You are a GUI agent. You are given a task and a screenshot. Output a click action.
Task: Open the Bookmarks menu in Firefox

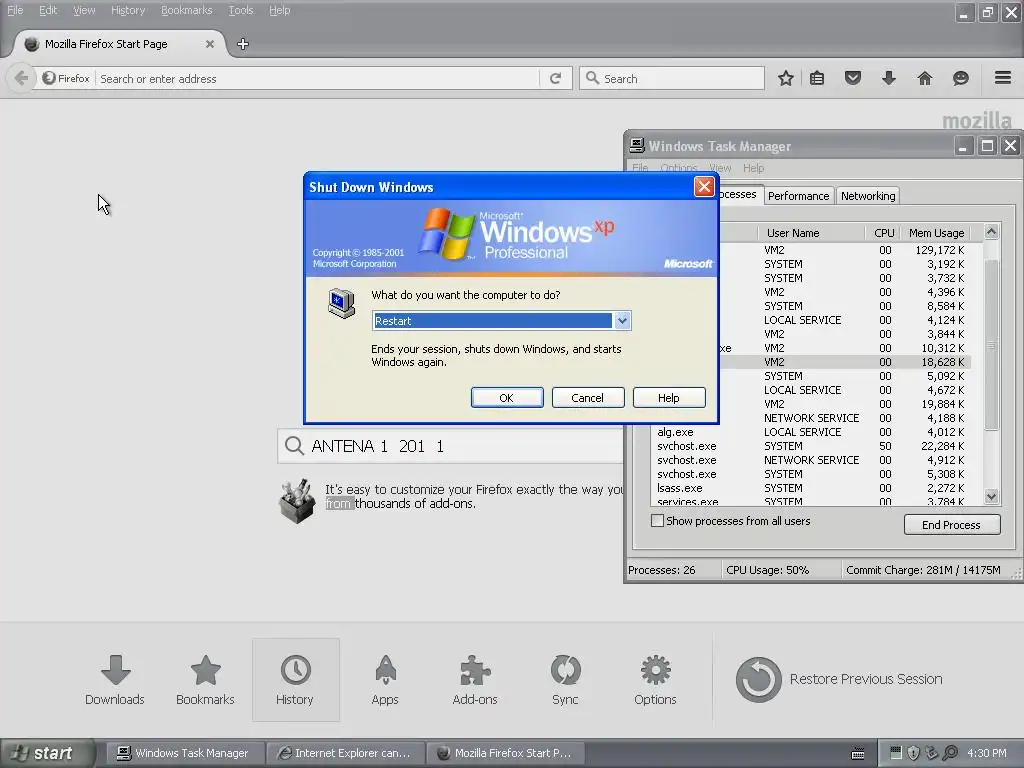click(187, 10)
